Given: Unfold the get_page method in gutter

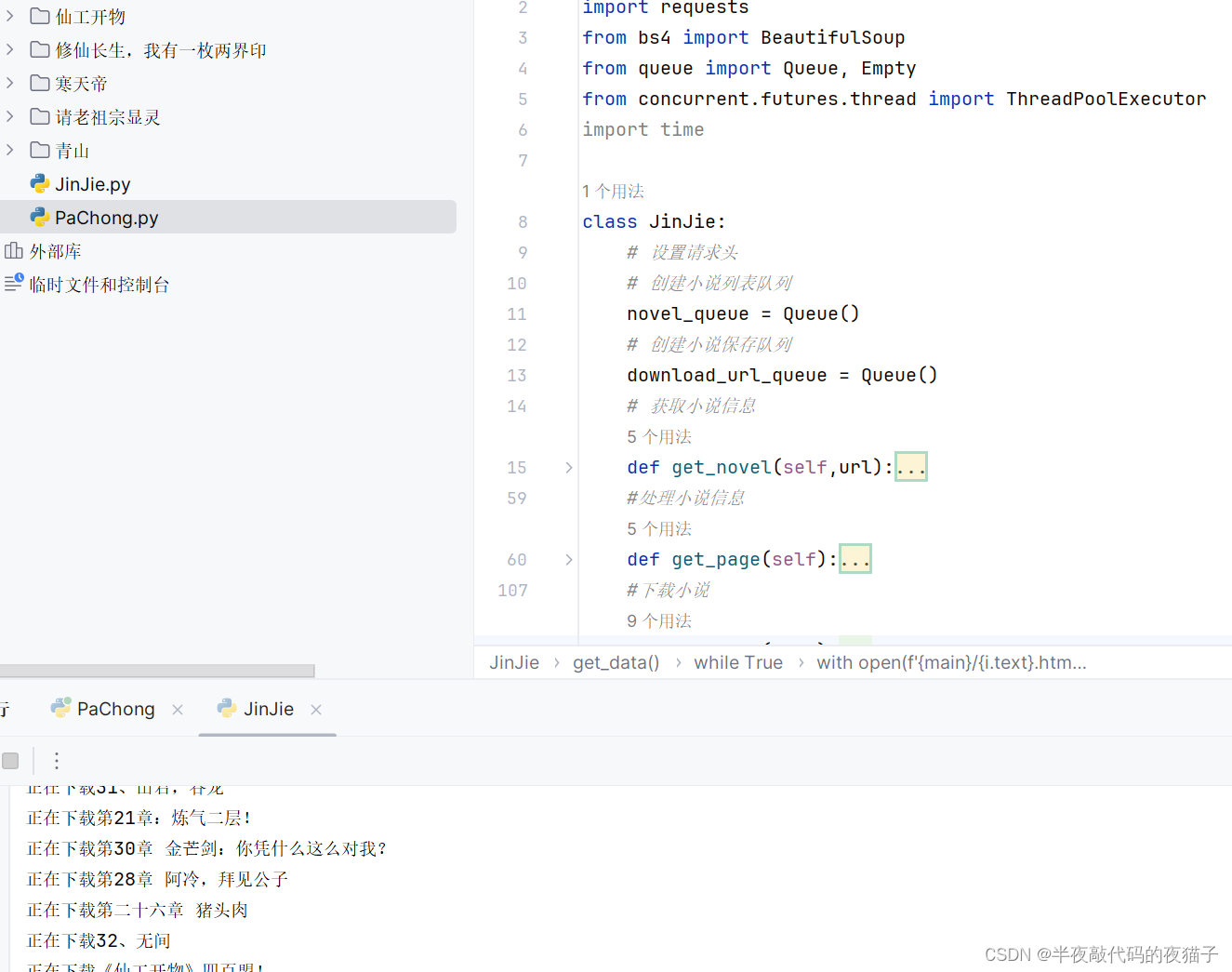Looking at the screenshot, I should (569, 559).
